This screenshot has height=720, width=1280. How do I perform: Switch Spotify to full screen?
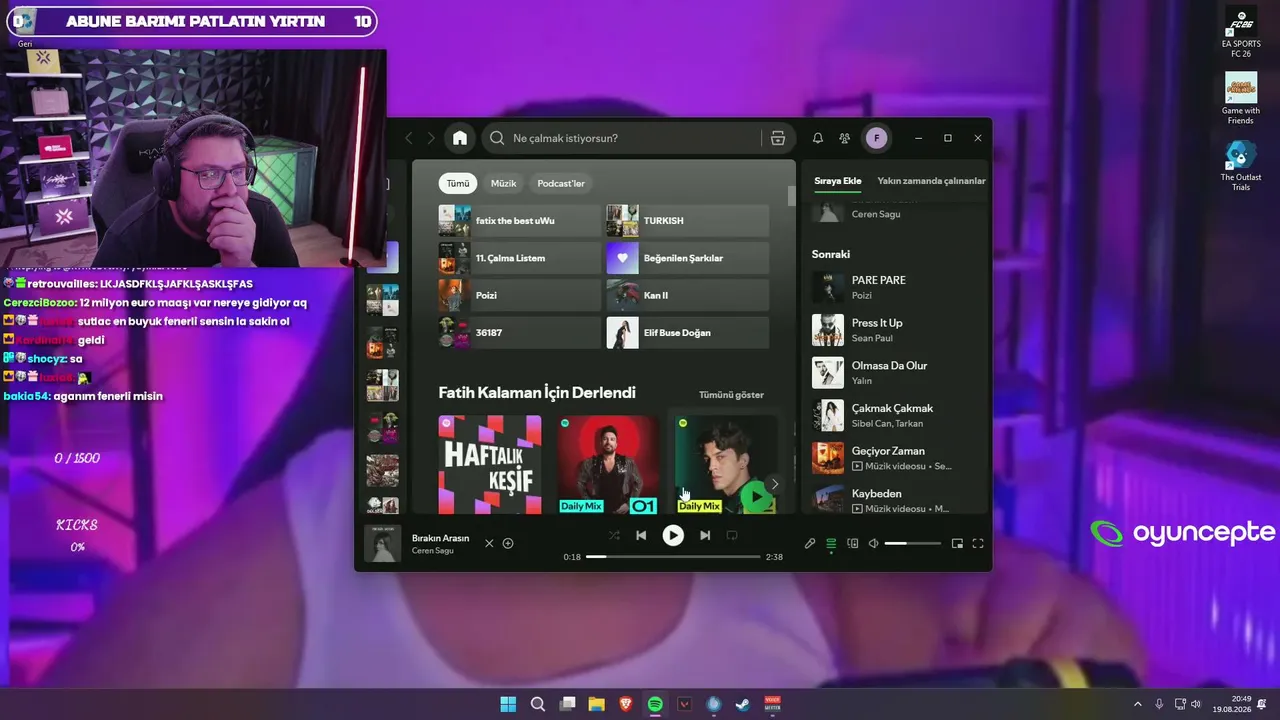pyautogui.click(x=978, y=543)
